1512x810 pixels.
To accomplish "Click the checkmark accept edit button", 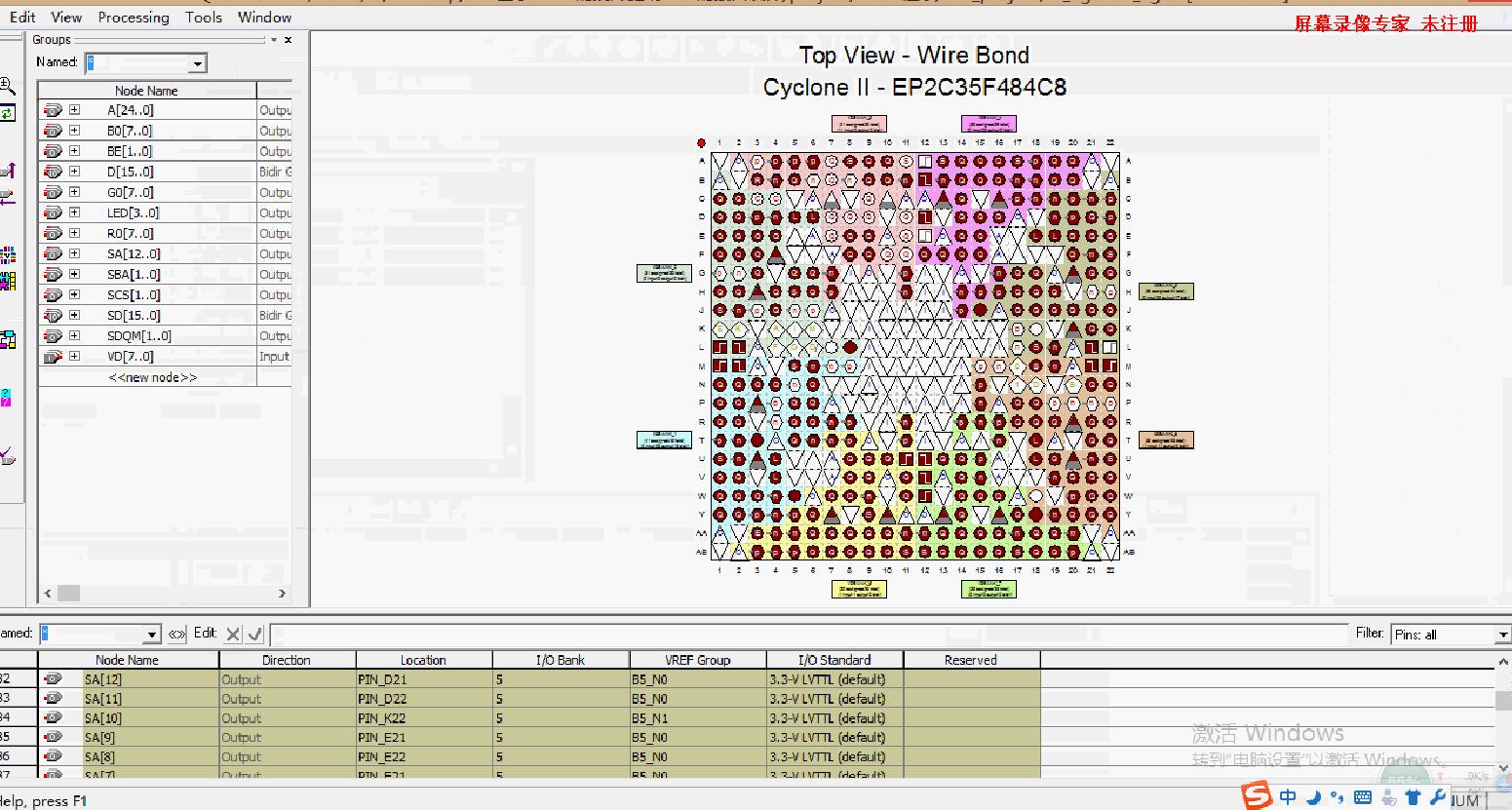I will pyautogui.click(x=255, y=635).
